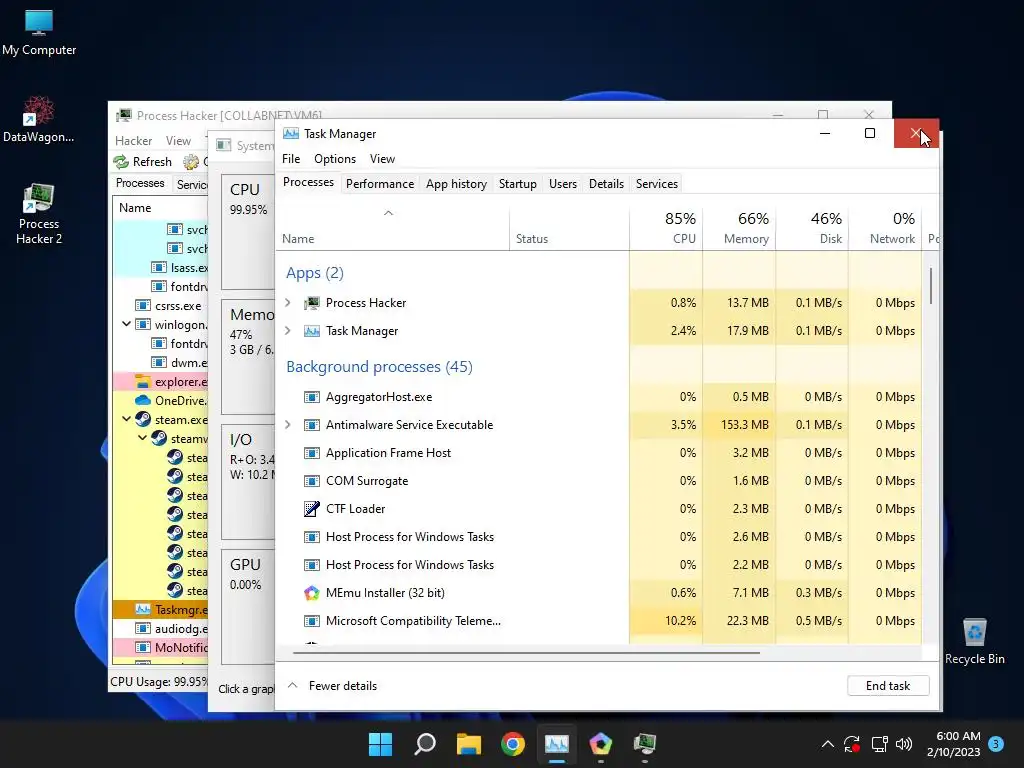Viewport: 1024px width, 768px height.
Task: Click the Refresh icon in Process Hacker
Action: pyautogui.click(x=121, y=161)
